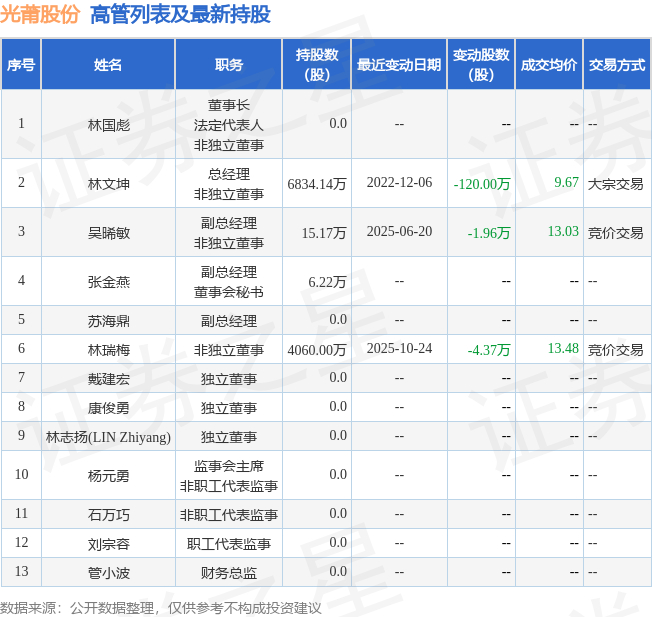Click the date 2022-12-06
Viewport: 652px width, 617px height.
coord(399,183)
